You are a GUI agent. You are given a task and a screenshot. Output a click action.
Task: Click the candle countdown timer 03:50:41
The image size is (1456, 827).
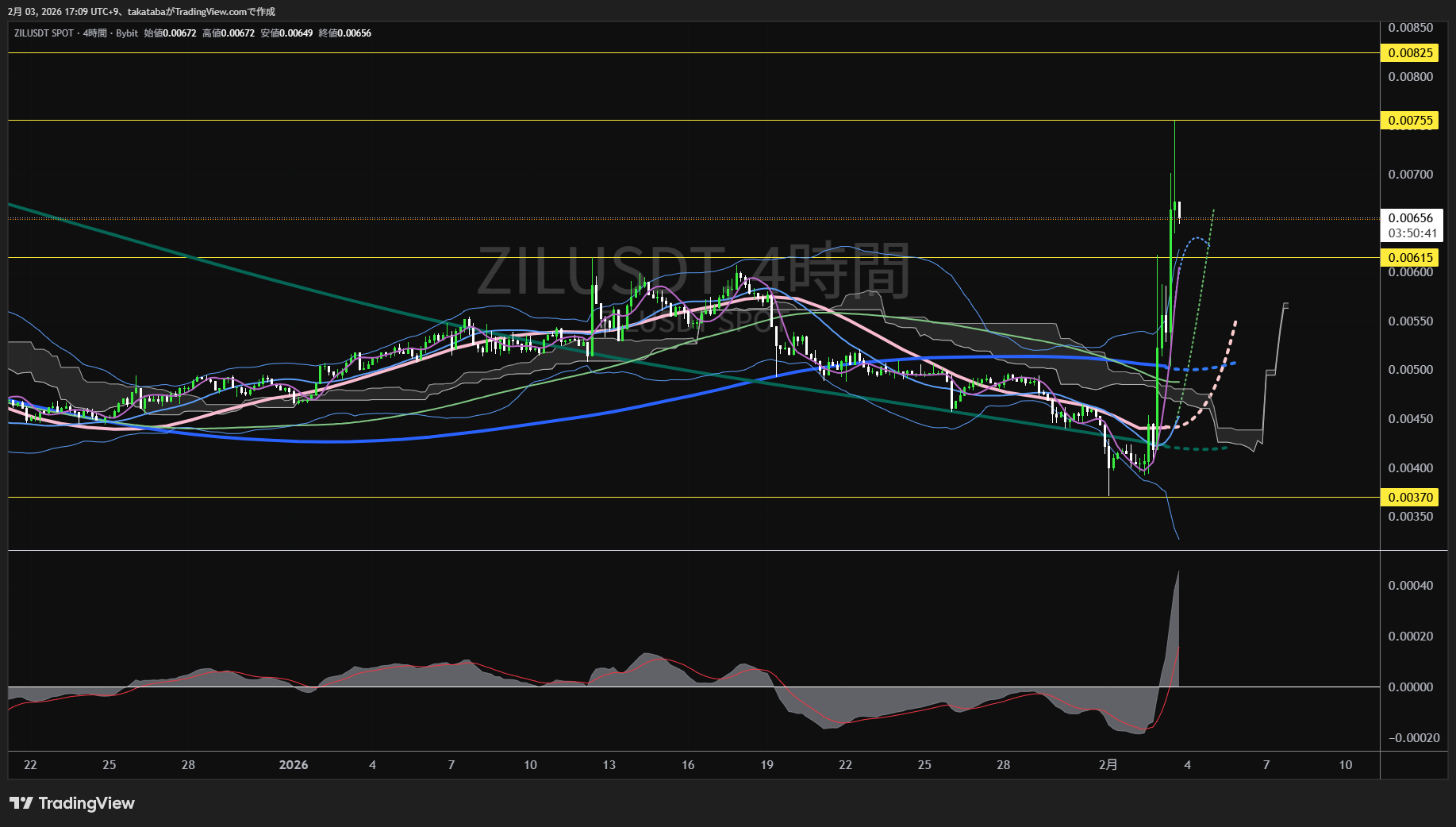click(1412, 233)
